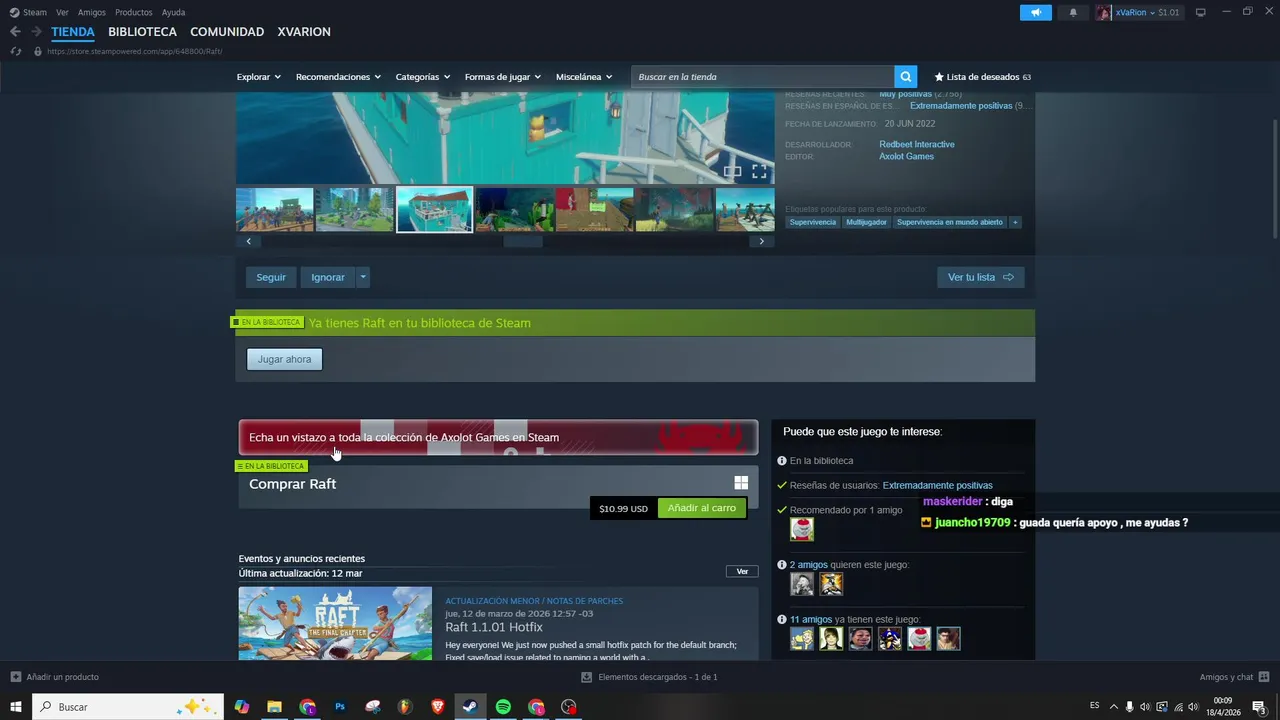Click the plus button after the tags
The height and width of the screenshot is (720, 1280).
point(1015,222)
